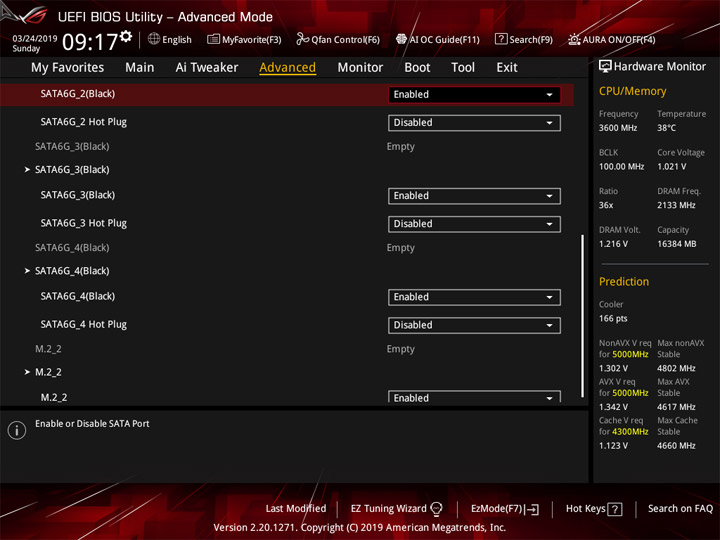Click the 09:17 clock display
This screenshot has height=540, width=720.
point(90,42)
